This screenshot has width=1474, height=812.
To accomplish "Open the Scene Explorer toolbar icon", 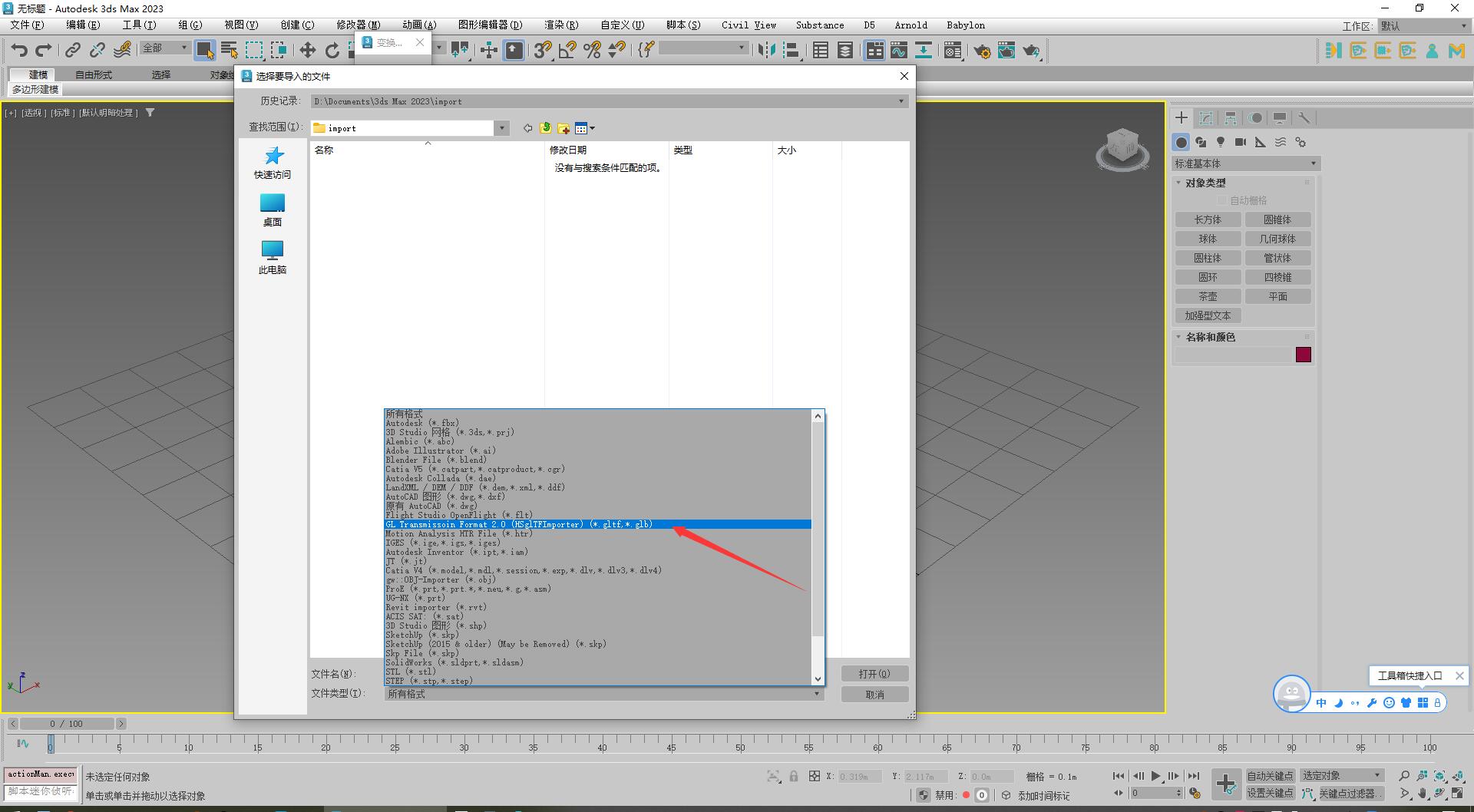I will pyautogui.click(x=821, y=51).
